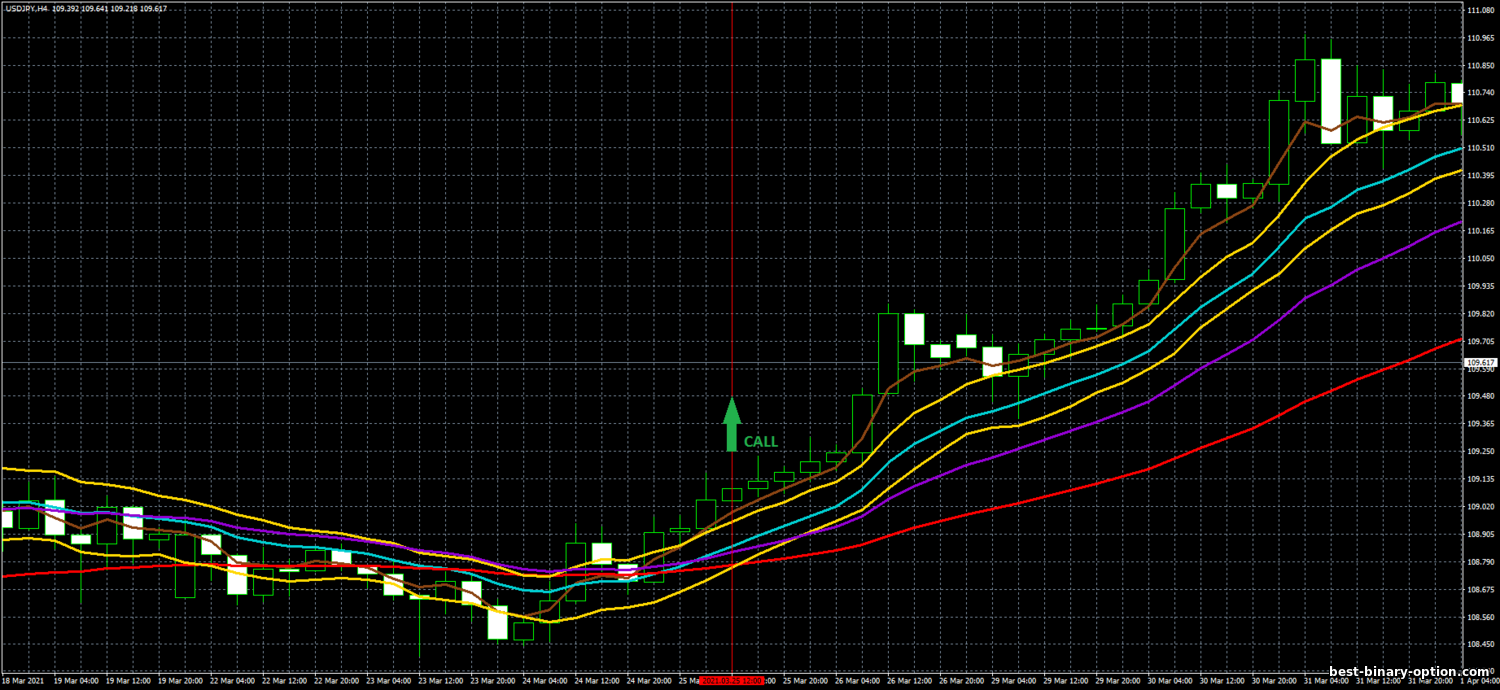Click the 111.080 price axis label
This screenshot has width=1500, height=690.
(x=1479, y=10)
